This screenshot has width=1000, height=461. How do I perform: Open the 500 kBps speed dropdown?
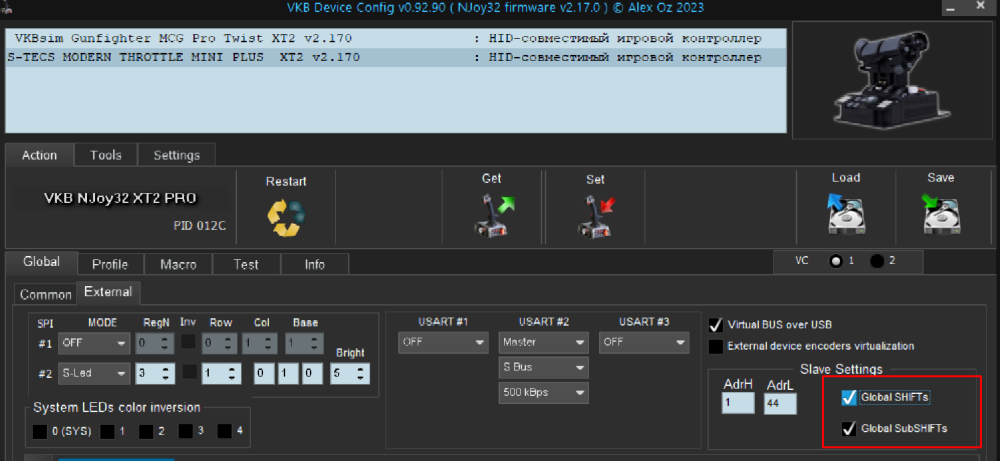pos(543,393)
